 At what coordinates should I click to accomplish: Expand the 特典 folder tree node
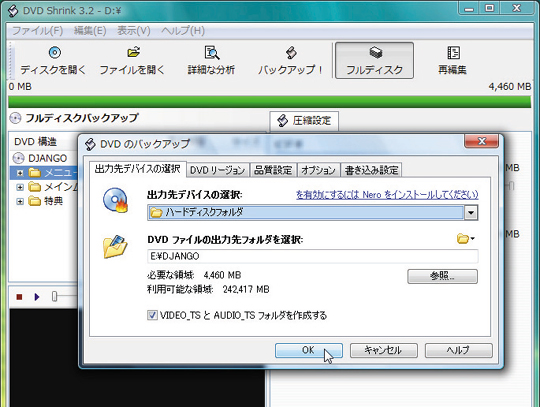tap(20, 201)
